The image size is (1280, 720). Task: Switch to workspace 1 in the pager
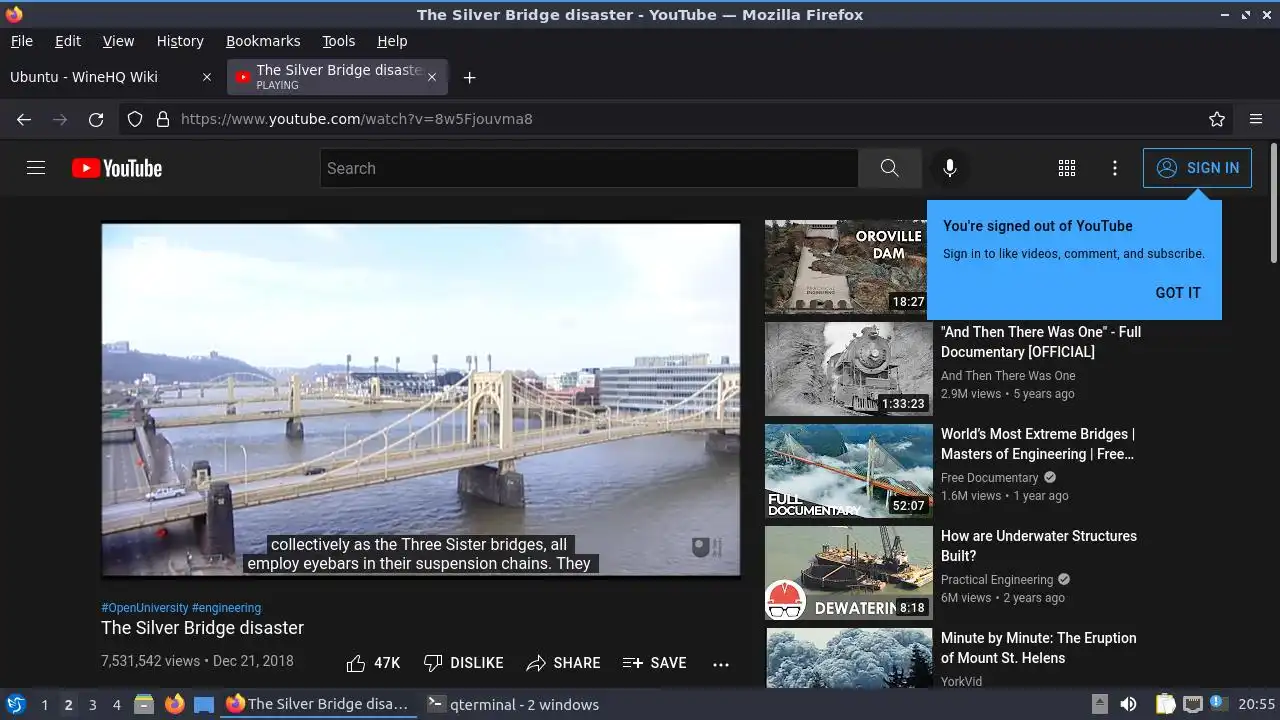click(x=44, y=705)
